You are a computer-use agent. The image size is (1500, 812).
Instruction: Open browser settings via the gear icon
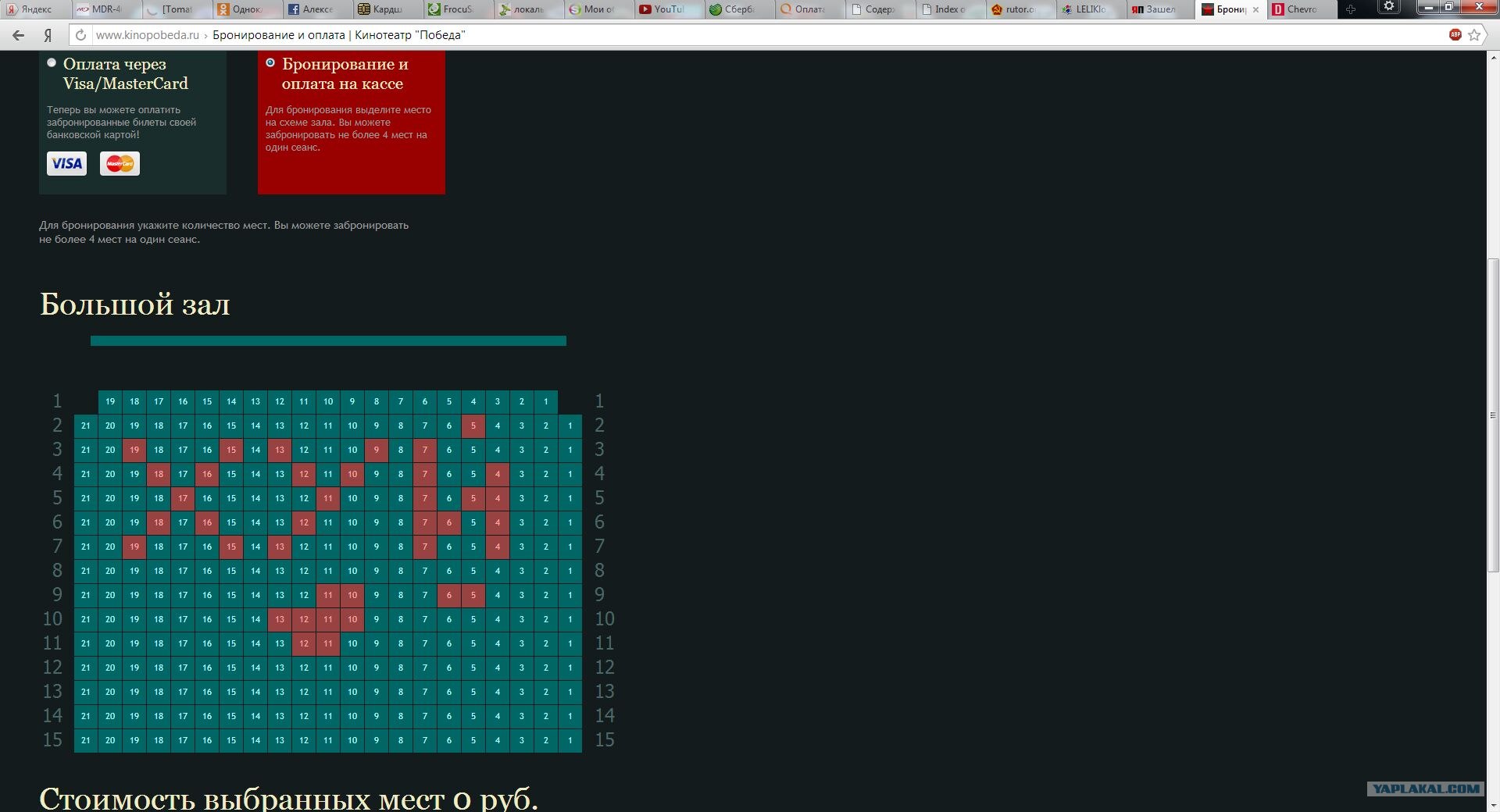pyautogui.click(x=1388, y=7)
